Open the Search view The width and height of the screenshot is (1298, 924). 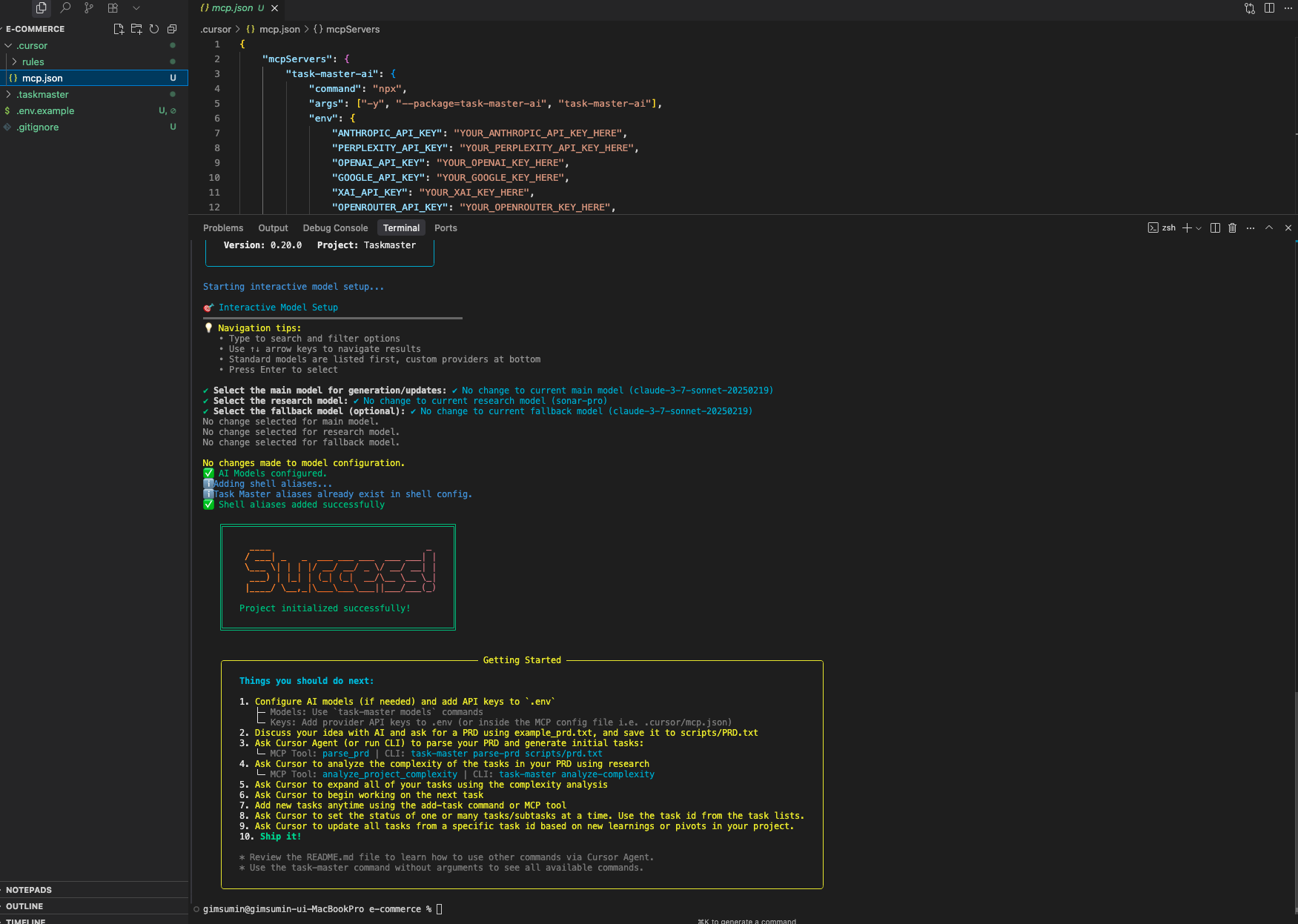(x=65, y=8)
